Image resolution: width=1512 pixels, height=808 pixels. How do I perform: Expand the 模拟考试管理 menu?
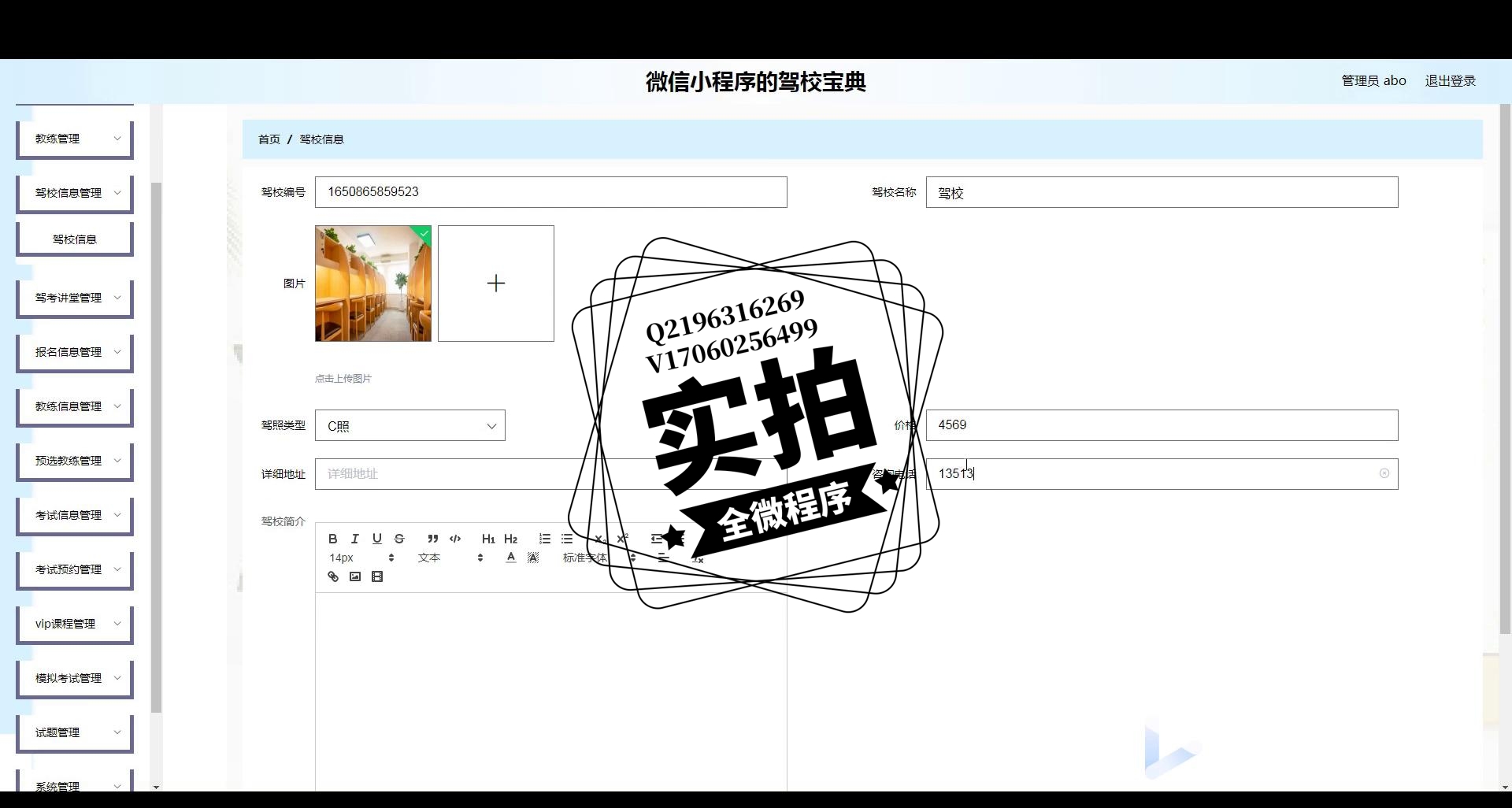[75, 678]
